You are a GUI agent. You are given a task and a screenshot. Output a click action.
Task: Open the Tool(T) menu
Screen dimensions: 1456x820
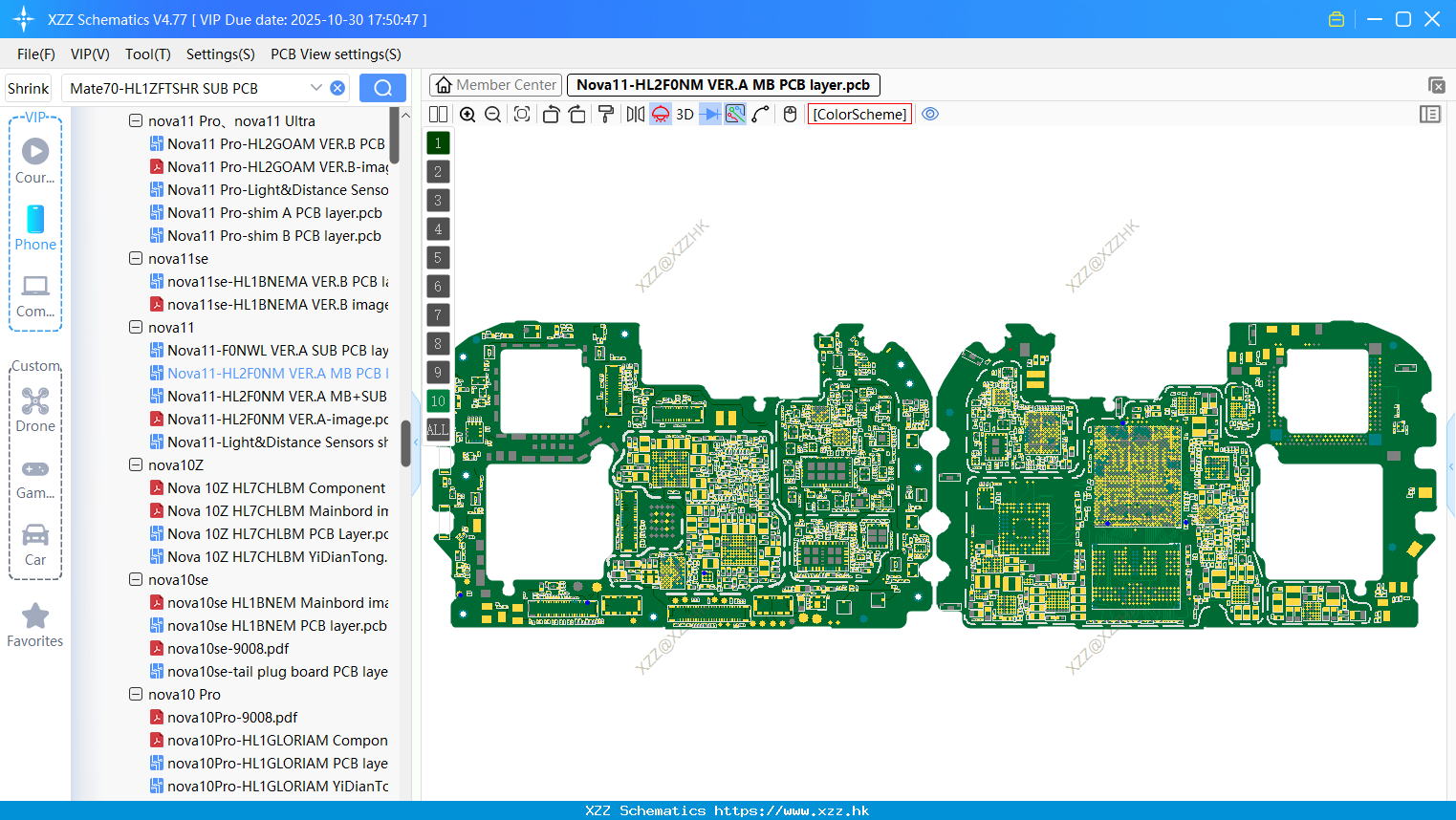pyautogui.click(x=148, y=54)
